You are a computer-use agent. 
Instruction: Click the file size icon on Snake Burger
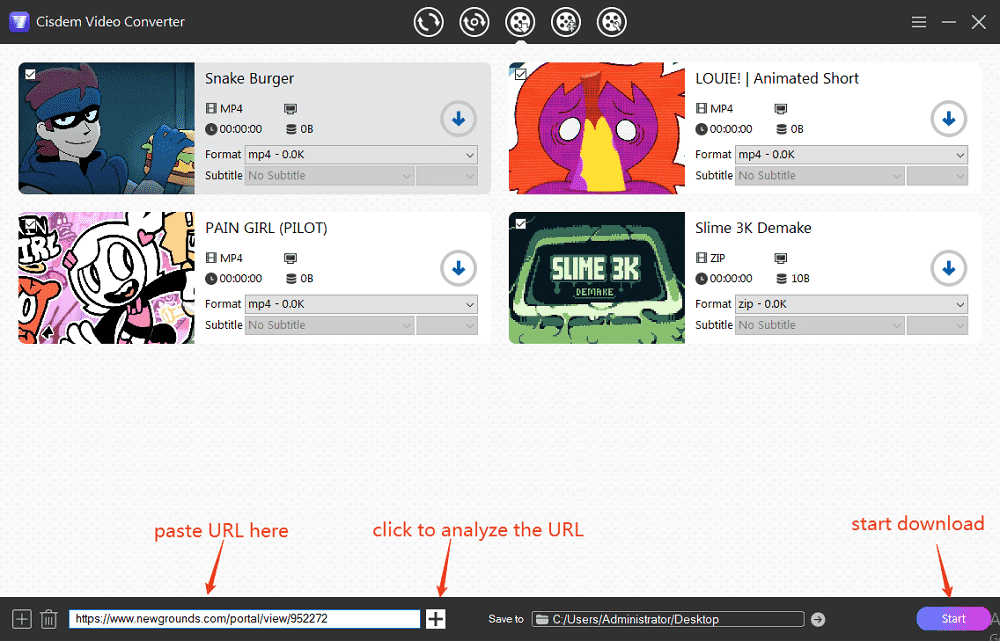pos(291,129)
